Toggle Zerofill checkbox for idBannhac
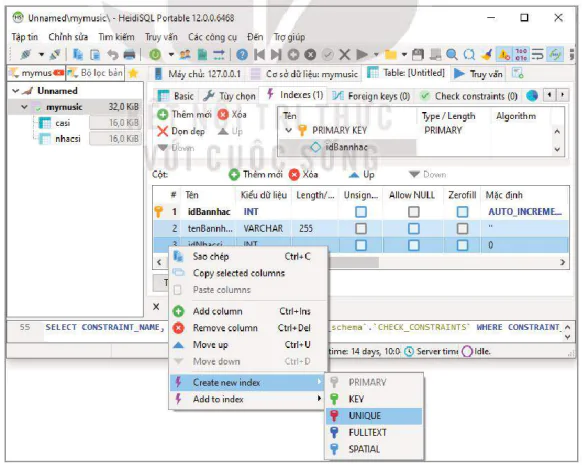This screenshot has width=586, height=470. (x=462, y=212)
